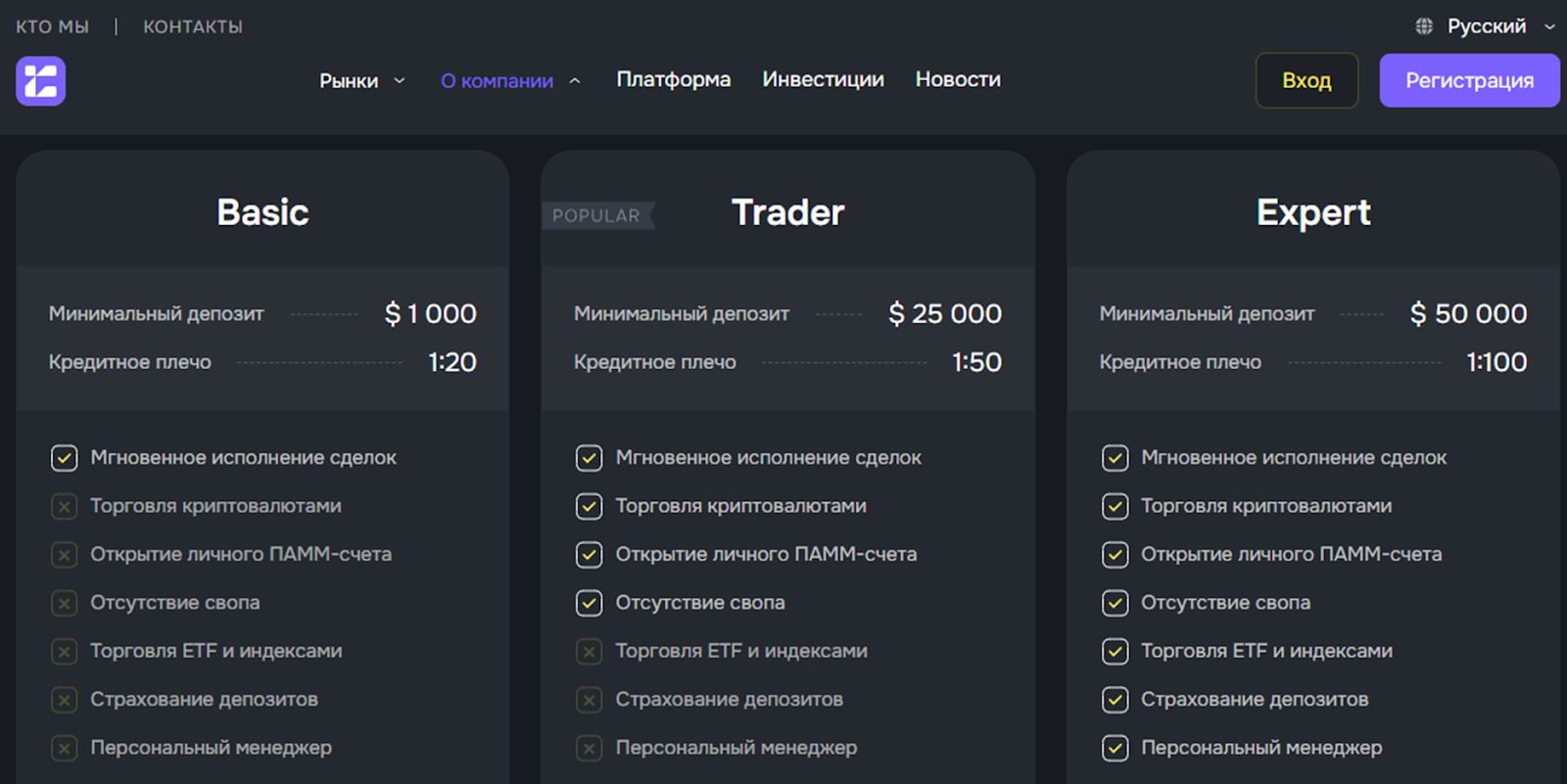The width and height of the screenshot is (1567, 784).
Task: Click the Регистрация button
Action: [x=1469, y=80]
